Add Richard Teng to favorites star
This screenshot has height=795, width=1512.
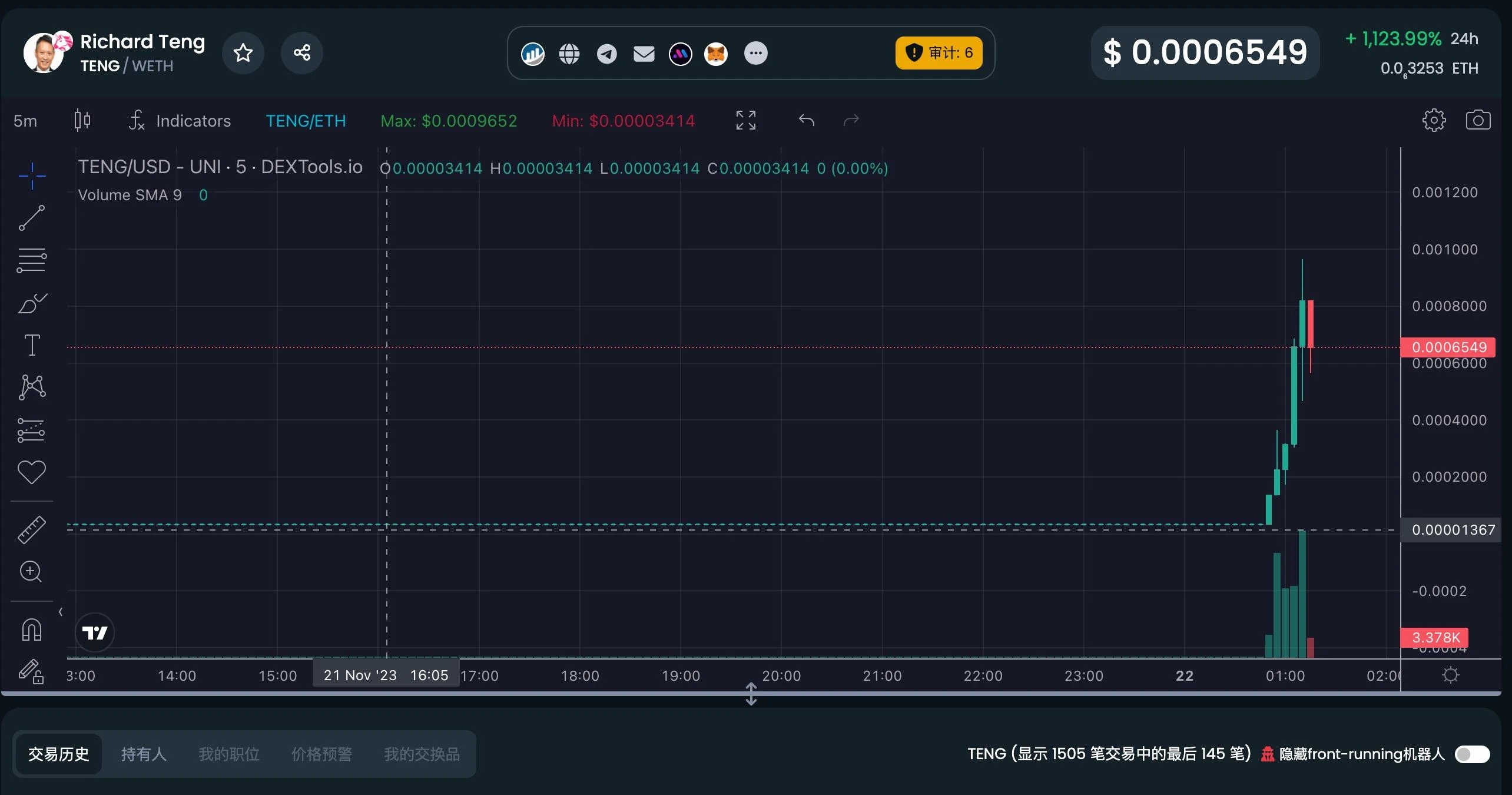[243, 53]
